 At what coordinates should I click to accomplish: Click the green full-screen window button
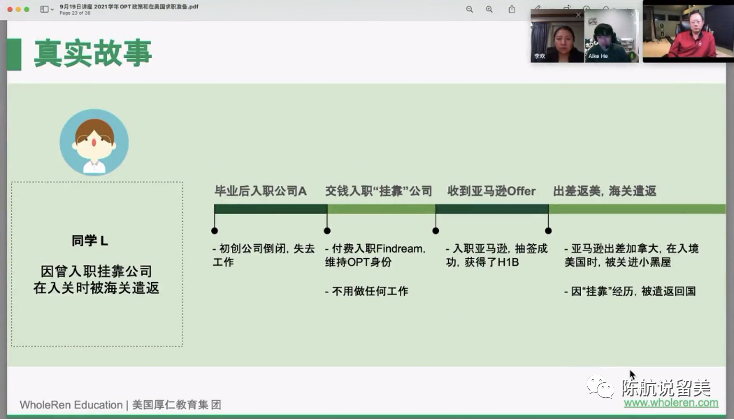[x=26, y=9]
